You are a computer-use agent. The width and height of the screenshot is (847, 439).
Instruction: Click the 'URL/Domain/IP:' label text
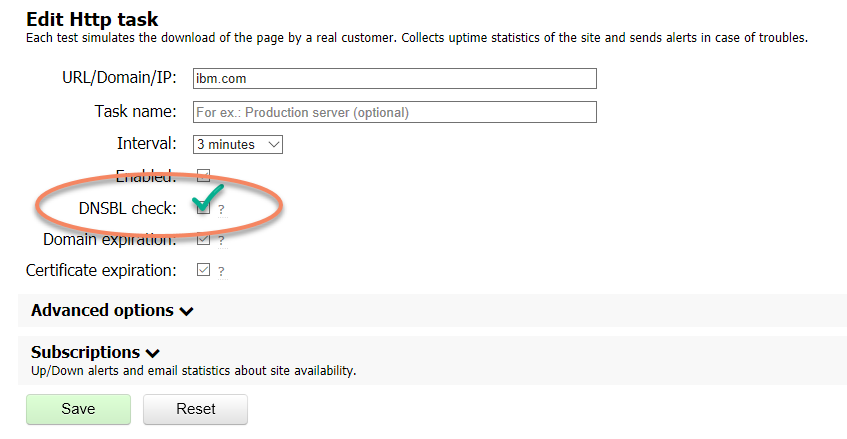point(119,78)
